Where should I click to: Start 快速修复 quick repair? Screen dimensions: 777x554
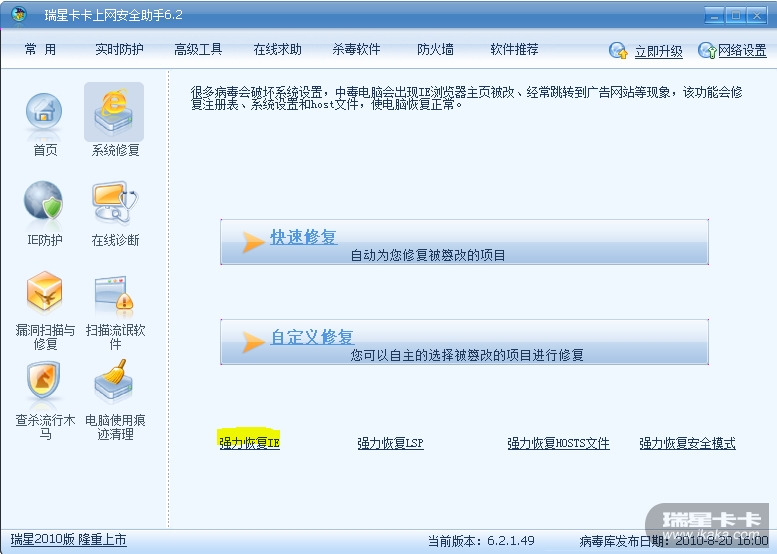[303, 237]
